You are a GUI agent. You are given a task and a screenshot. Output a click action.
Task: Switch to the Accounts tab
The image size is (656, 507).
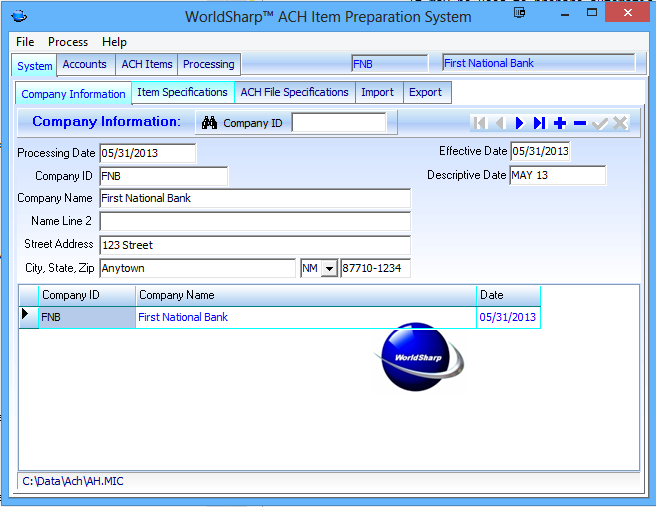(85, 64)
